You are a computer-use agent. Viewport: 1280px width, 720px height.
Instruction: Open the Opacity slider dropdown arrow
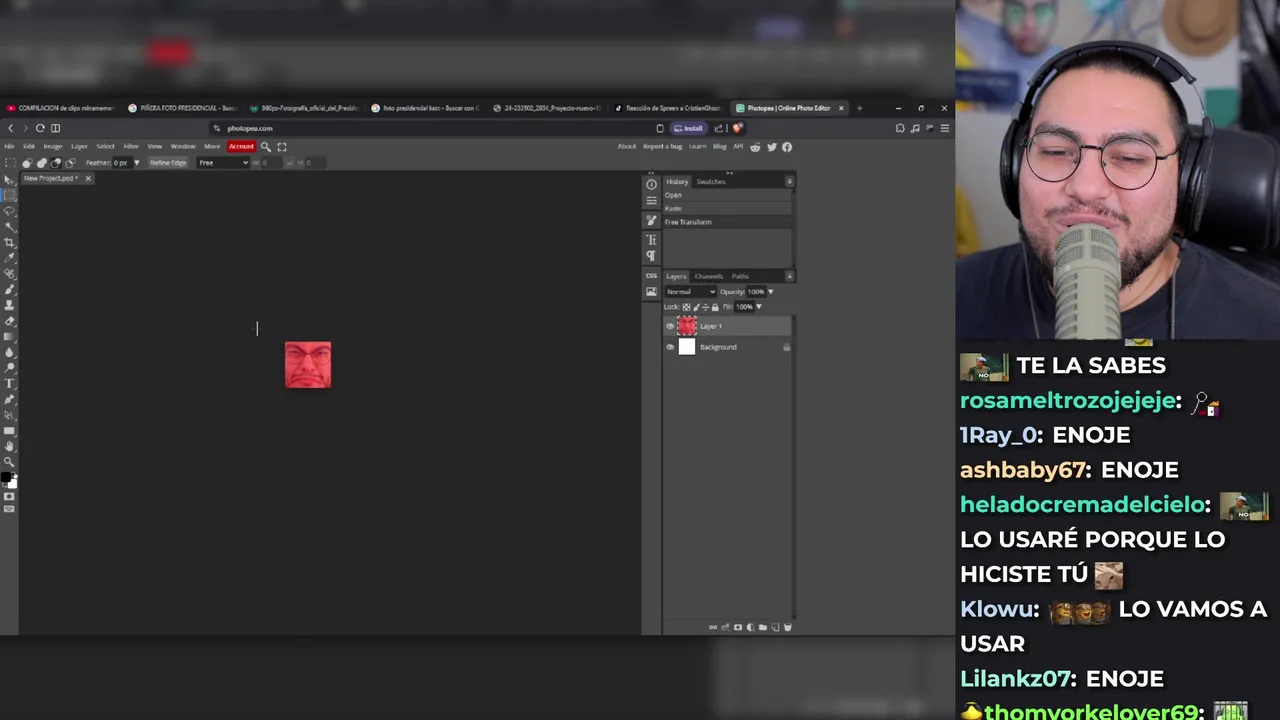pos(770,292)
